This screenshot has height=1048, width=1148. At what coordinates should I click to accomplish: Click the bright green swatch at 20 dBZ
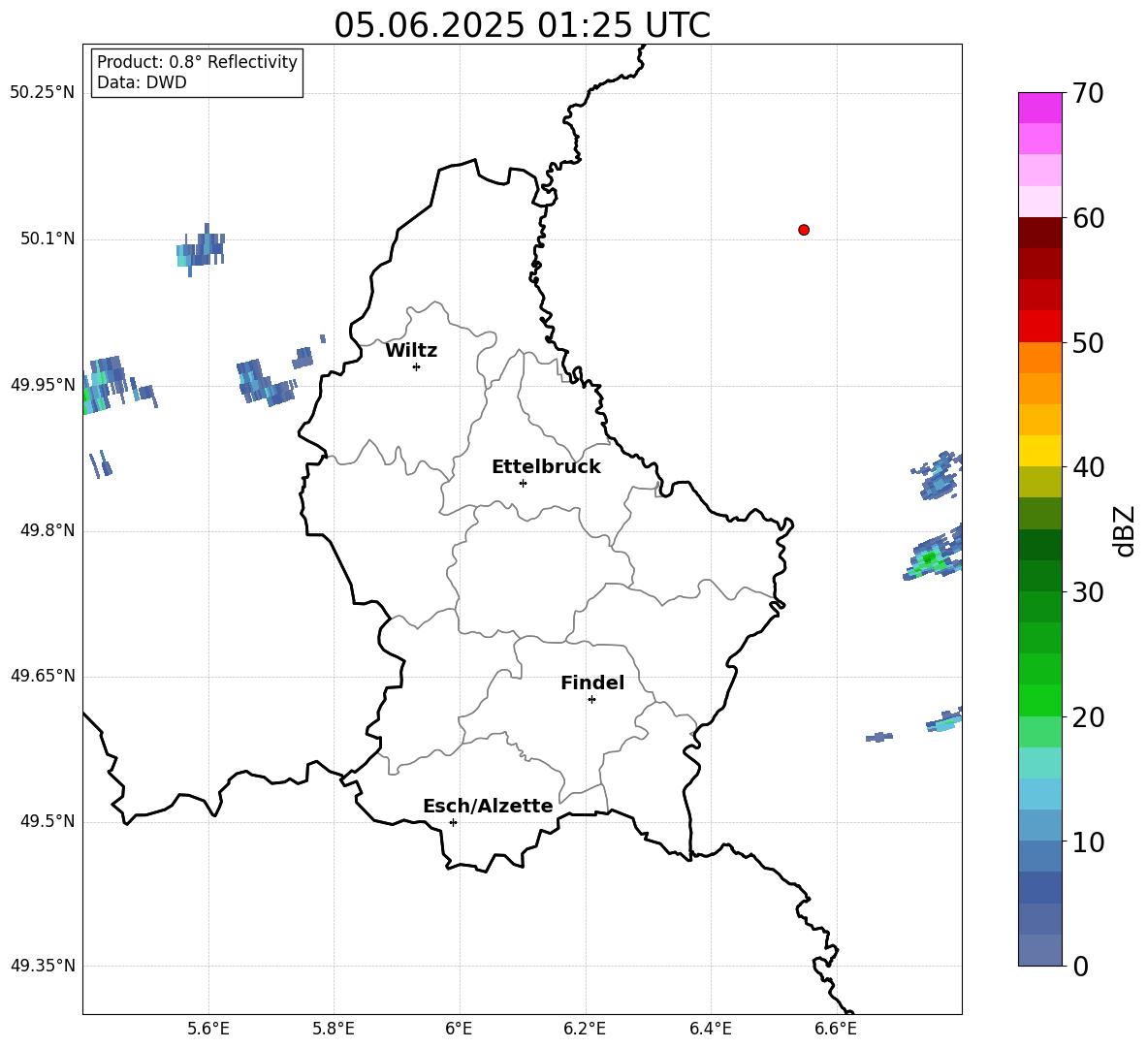point(1039,700)
